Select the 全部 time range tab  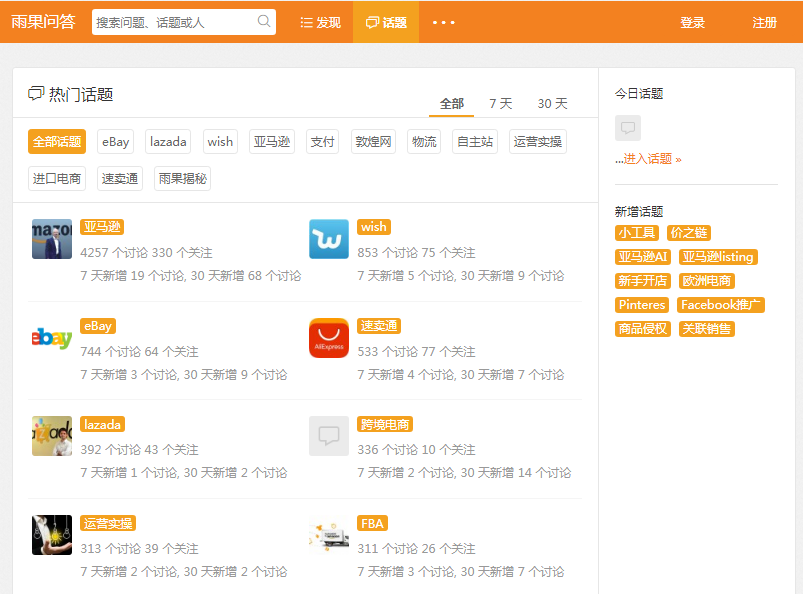point(452,104)
